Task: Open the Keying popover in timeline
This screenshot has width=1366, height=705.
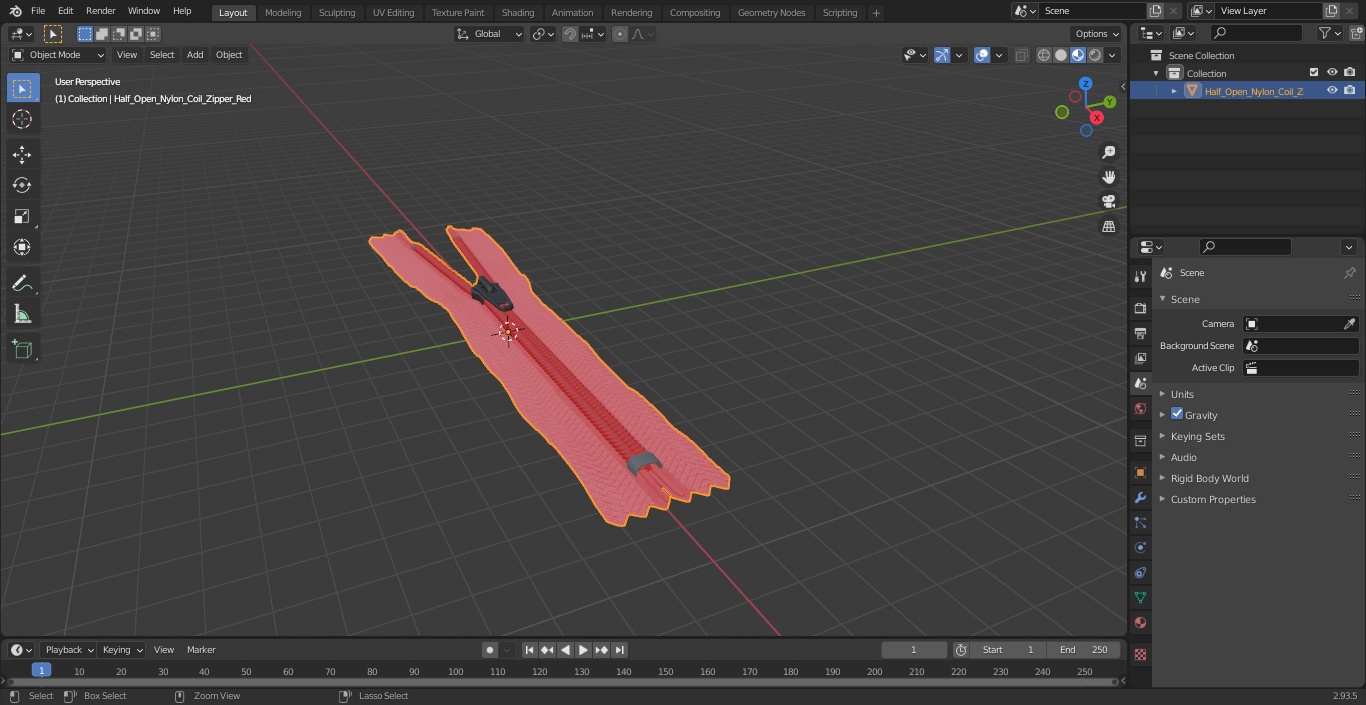Action: 122,650
